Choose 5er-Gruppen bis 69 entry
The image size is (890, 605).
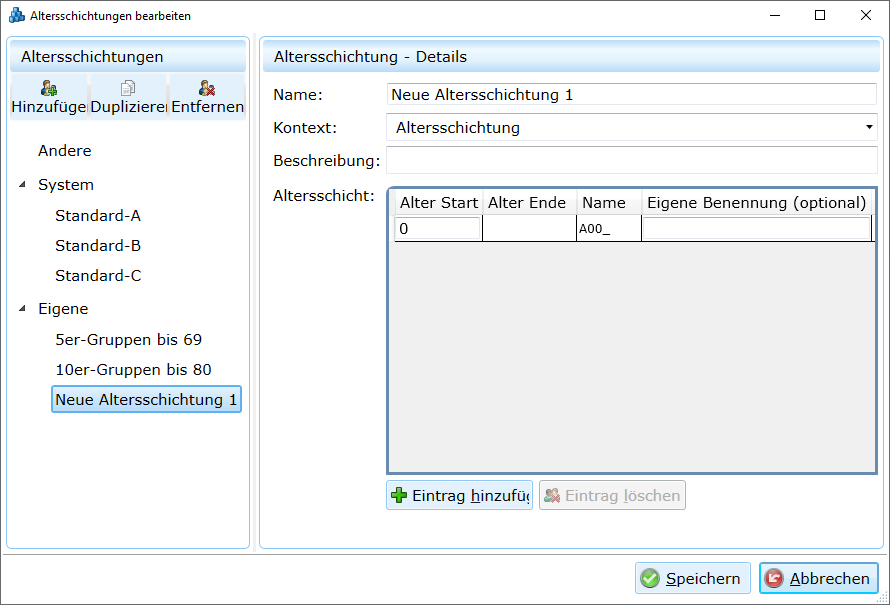click(x=128, y=340)
